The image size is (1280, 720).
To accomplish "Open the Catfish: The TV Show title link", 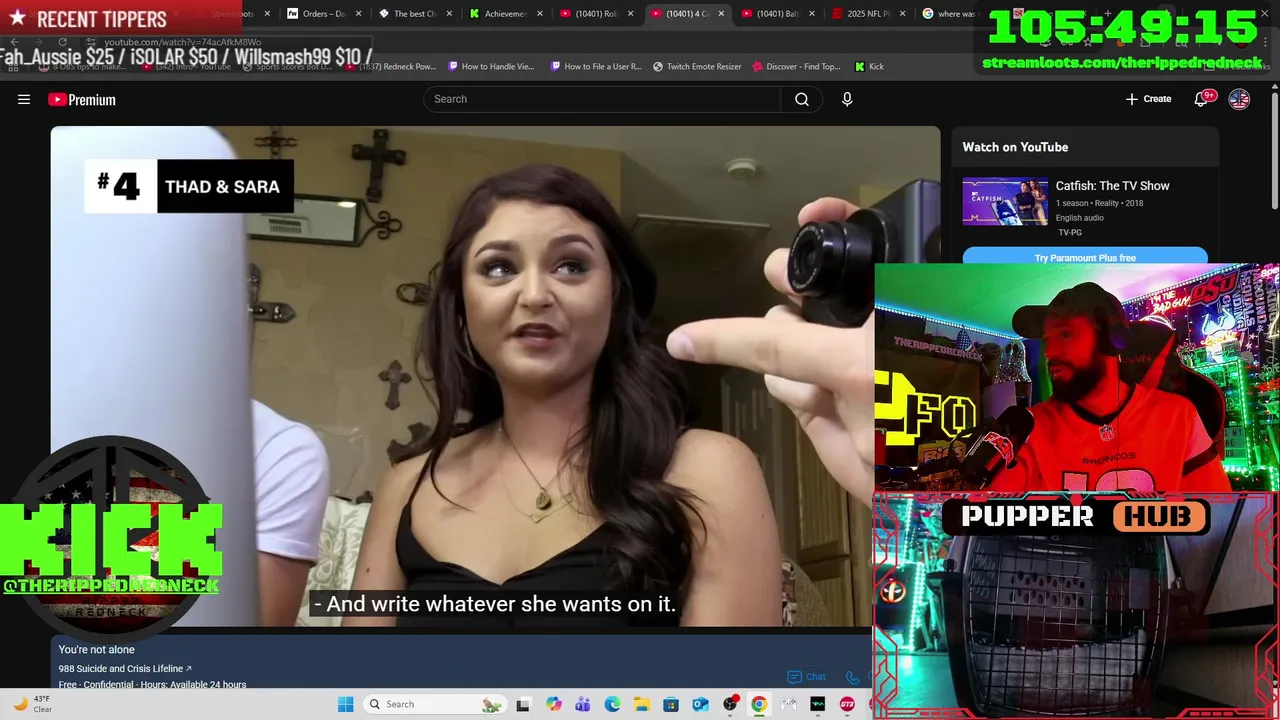I will click(1112, 186).
